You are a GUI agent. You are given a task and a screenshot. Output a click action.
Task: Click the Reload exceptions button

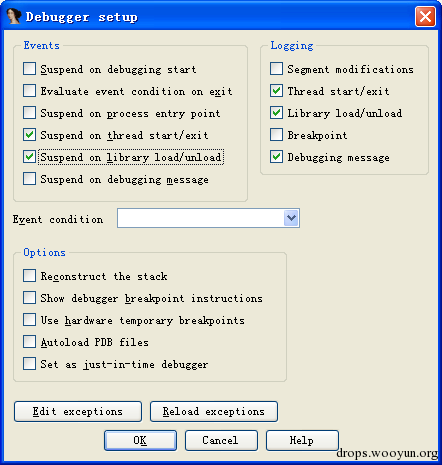[214, 411]
